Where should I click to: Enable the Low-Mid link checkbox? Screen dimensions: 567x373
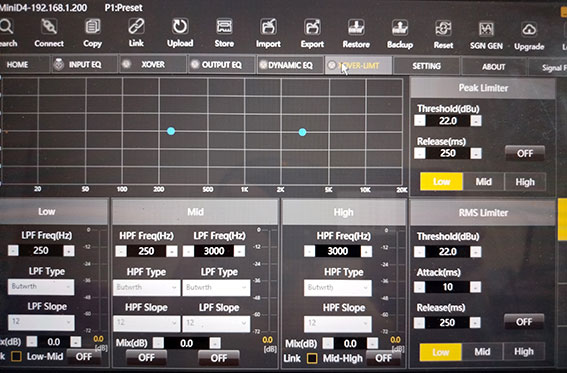coord(16,356)
